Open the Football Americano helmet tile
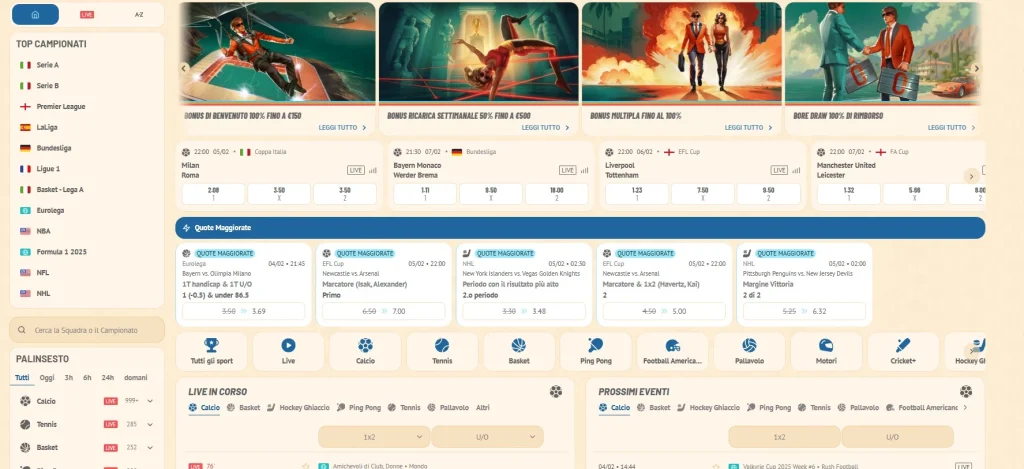Screen dimensions: 1024x469 click(x=673, y=351)
